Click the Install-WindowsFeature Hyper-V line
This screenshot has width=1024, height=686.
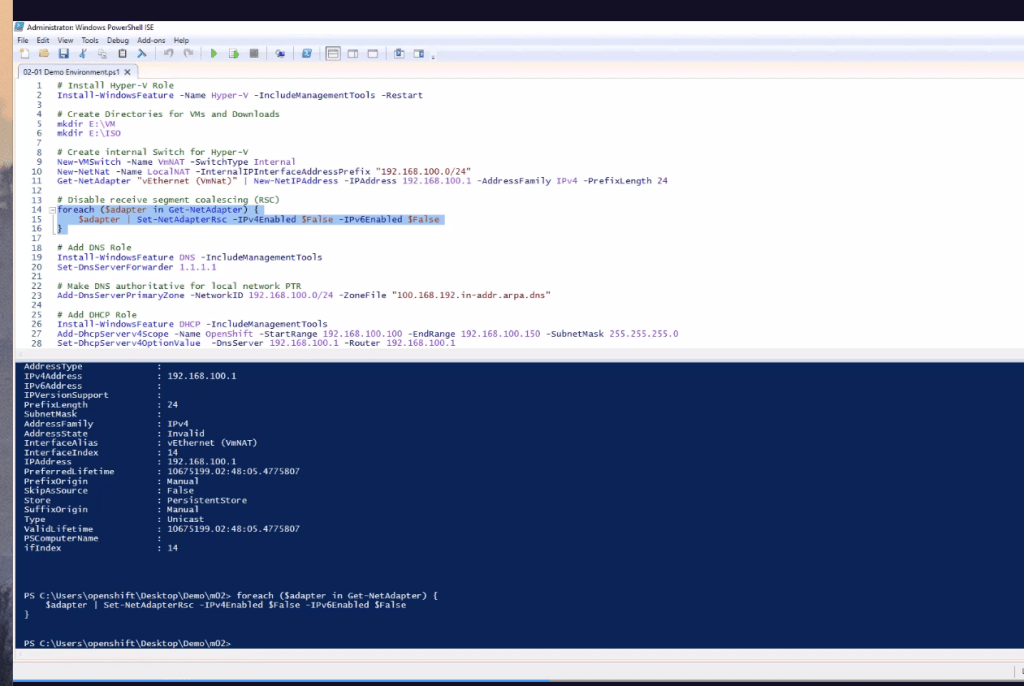click(x=240, y=95)
